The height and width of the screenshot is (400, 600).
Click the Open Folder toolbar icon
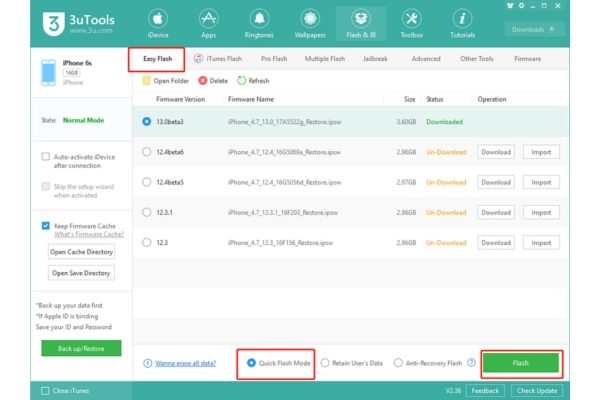tap(146, 81)
